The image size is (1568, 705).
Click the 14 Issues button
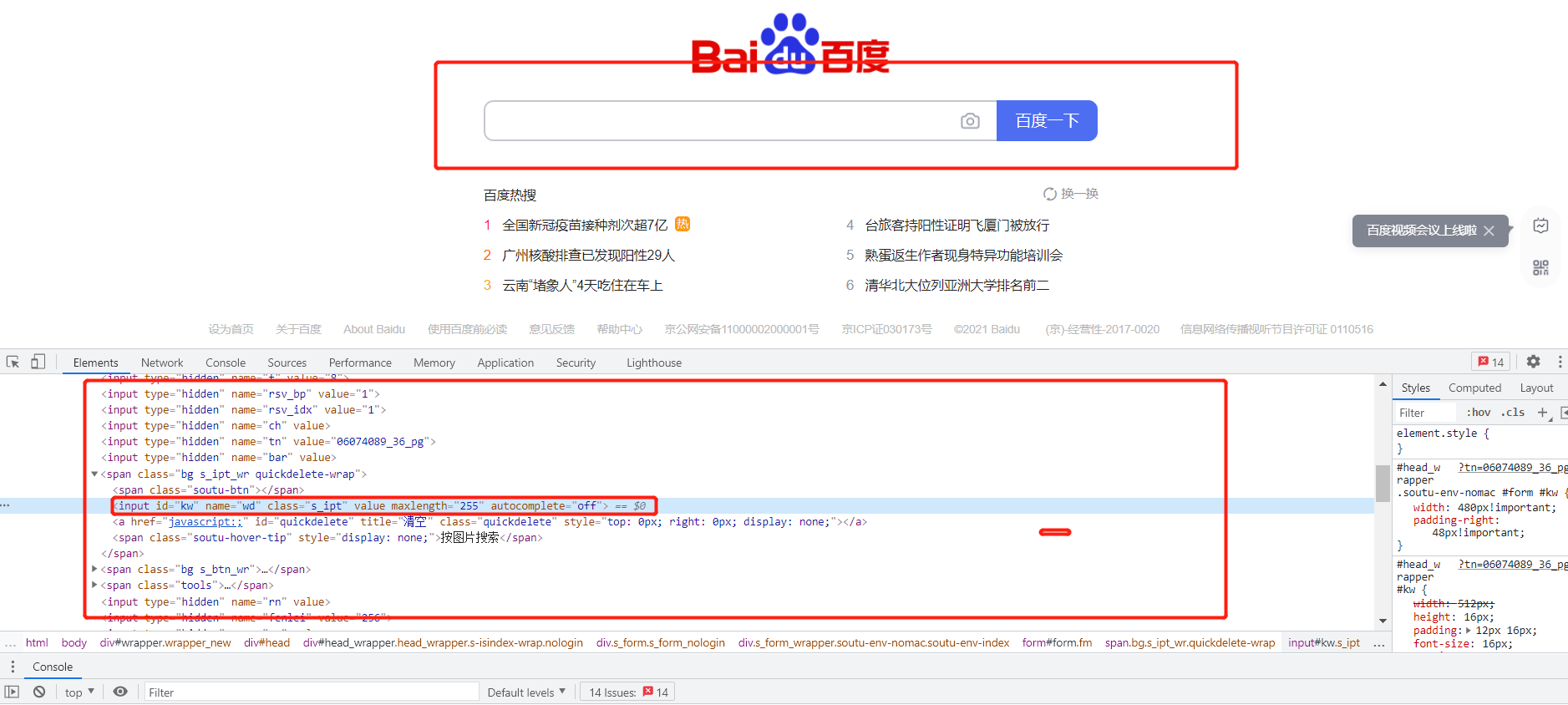coord(628,692)
